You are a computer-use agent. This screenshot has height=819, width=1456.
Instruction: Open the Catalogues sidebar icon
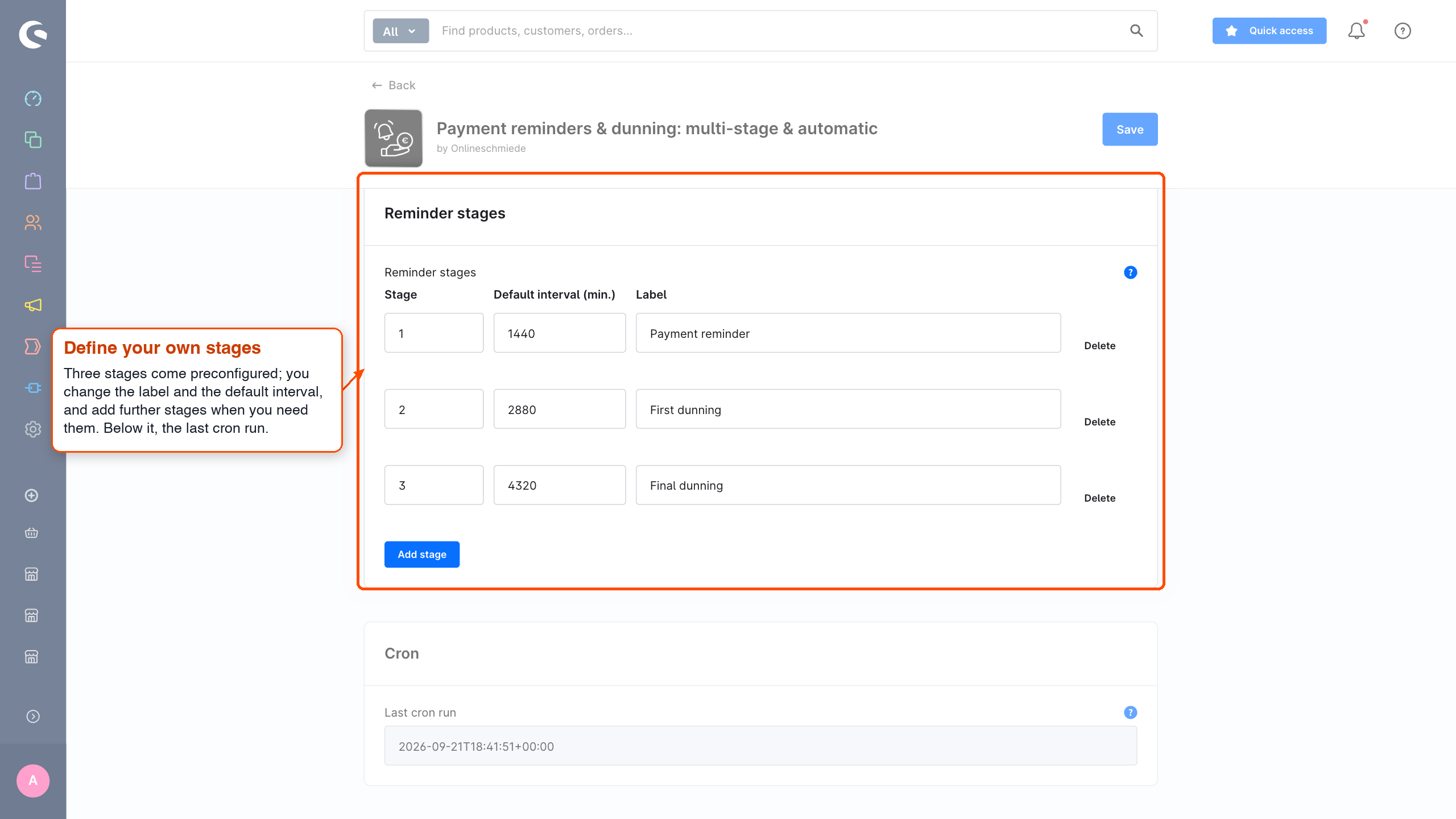[x=33, y=140]
